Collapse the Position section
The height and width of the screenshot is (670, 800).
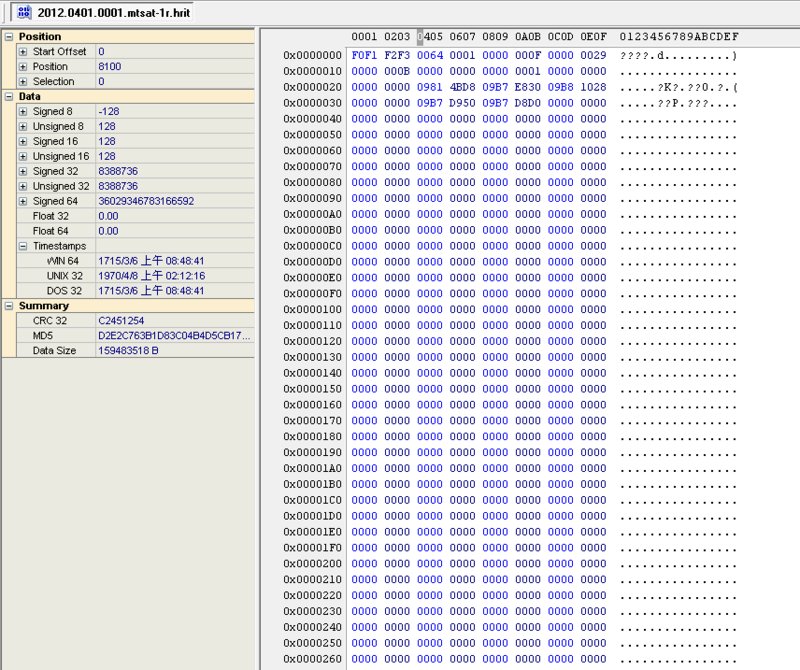point(9,37)
